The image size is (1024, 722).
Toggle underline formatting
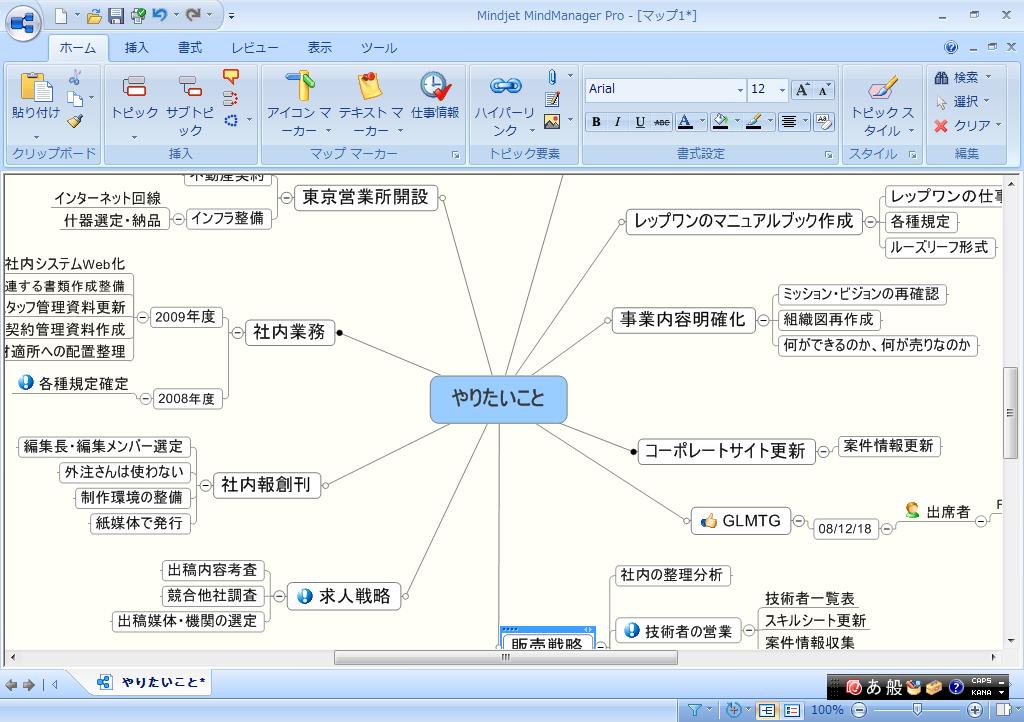(639, 122)
